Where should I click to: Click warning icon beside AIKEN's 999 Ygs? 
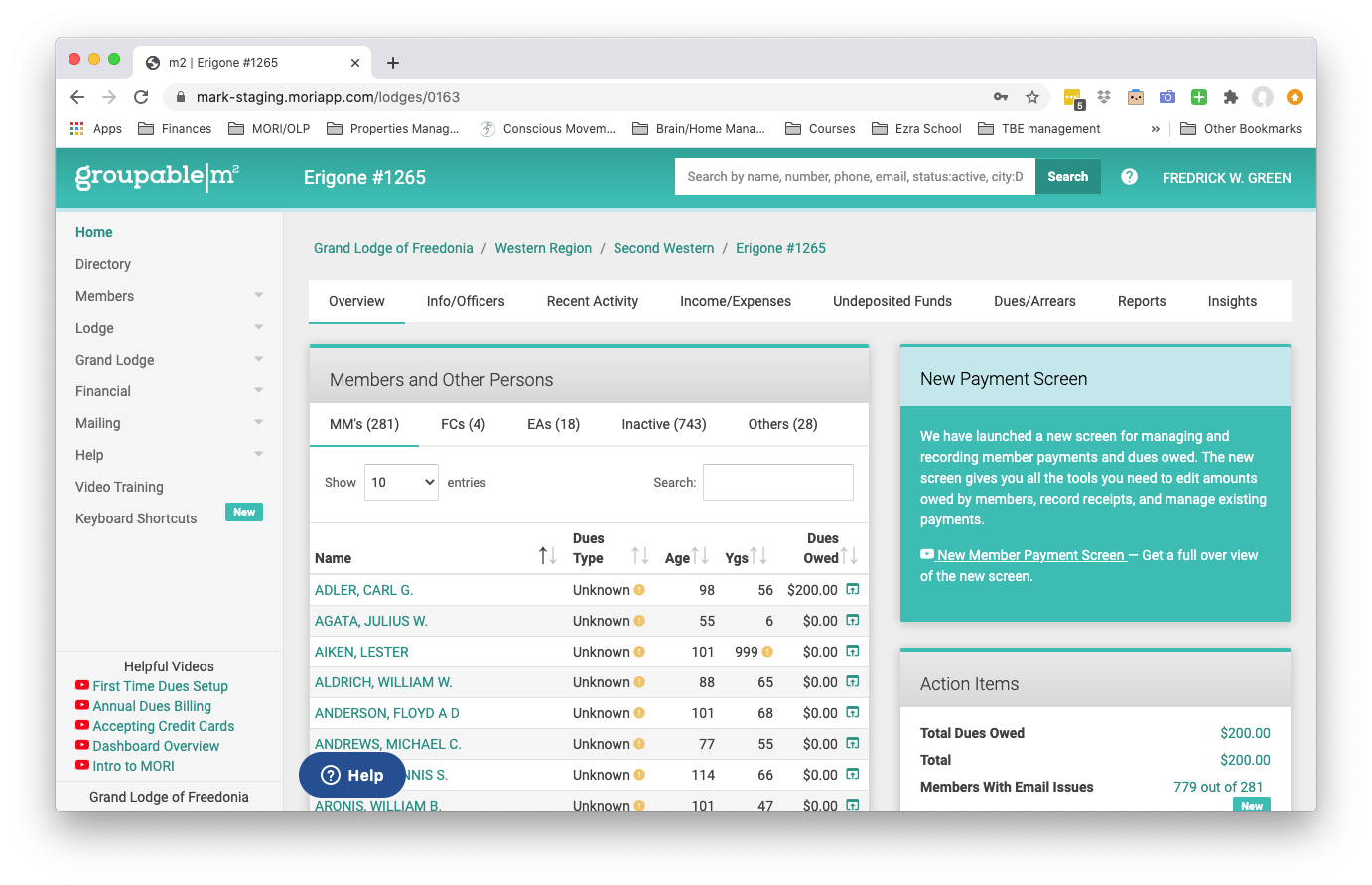click(x=767, y=652)
